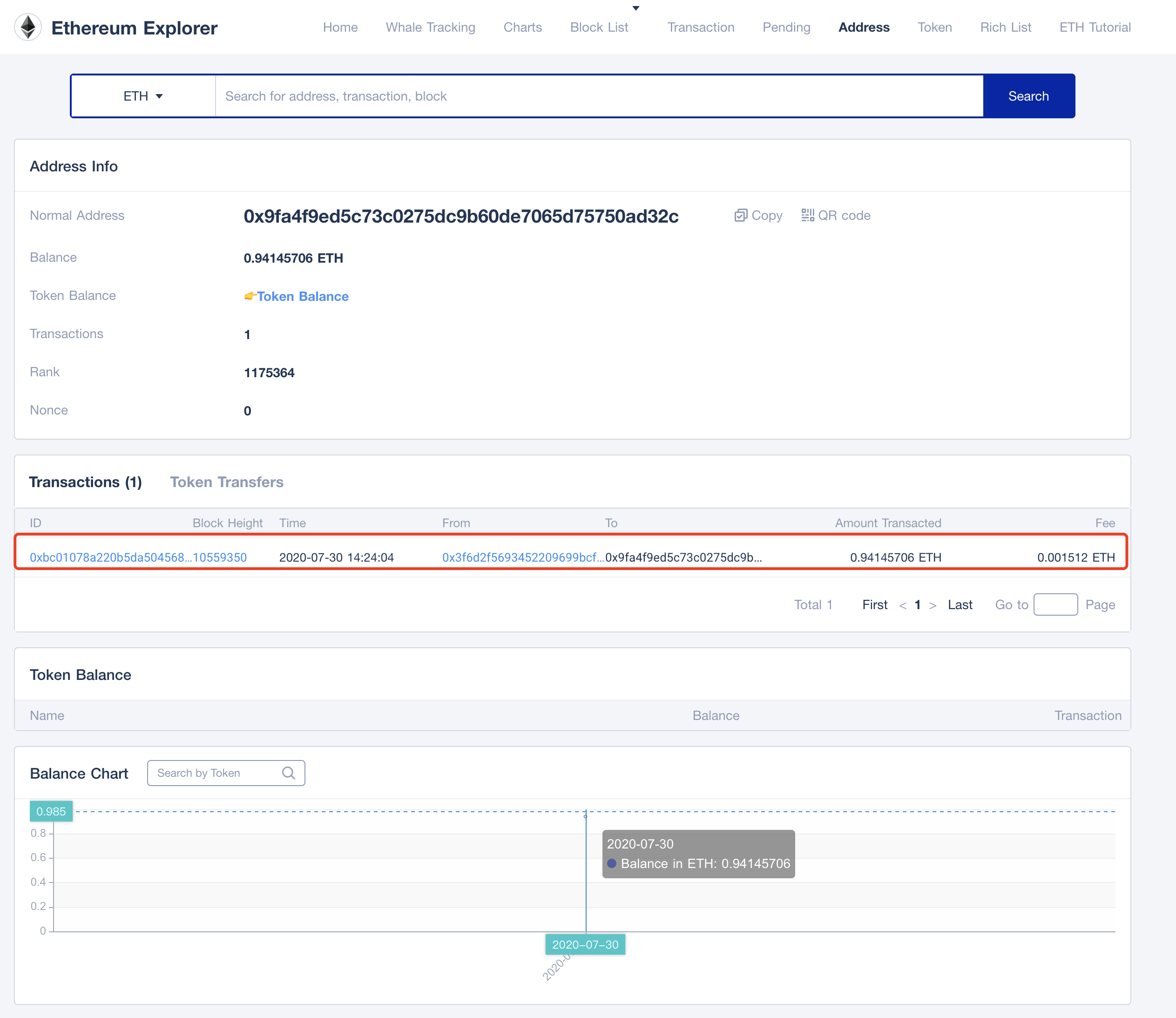The height and width of the screenshot is (1018, 1176).
Task: Click the balance value 0.94145706 ETH
Action: click(293, 258)
